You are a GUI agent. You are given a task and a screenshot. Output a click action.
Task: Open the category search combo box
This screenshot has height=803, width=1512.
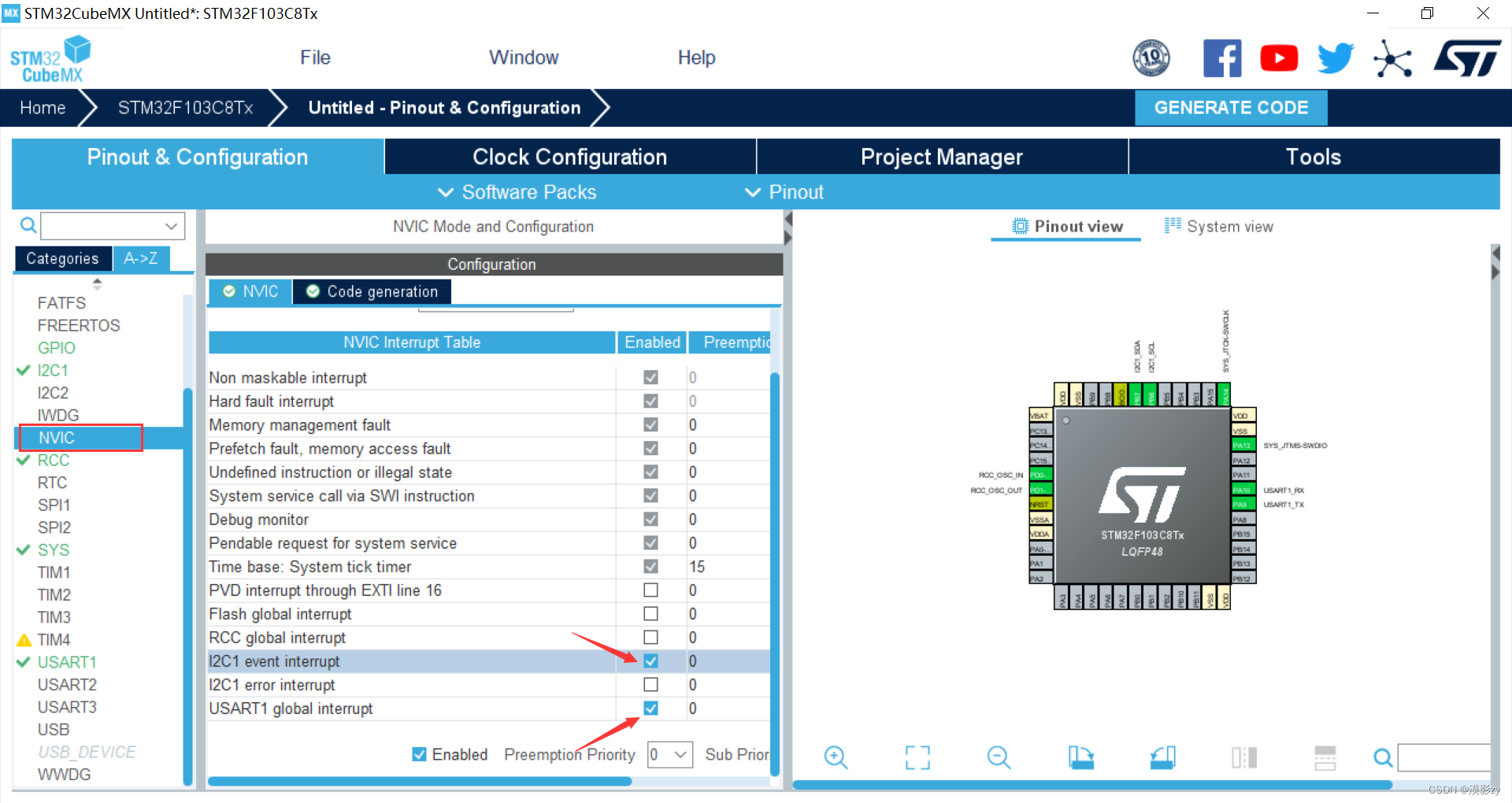tap(113, 226)
